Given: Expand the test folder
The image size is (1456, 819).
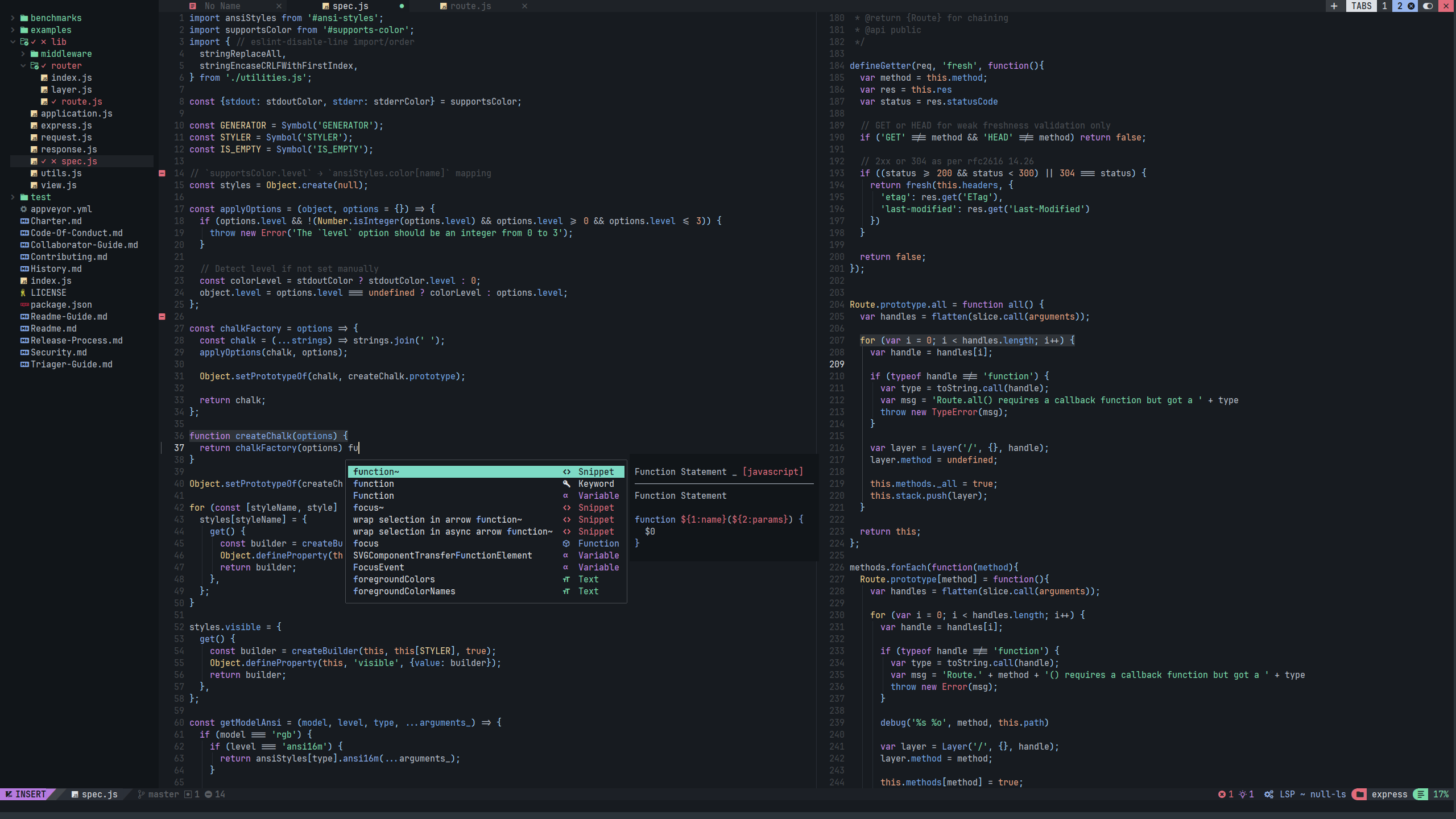Looking at the screenshot, I should point(13,197).
